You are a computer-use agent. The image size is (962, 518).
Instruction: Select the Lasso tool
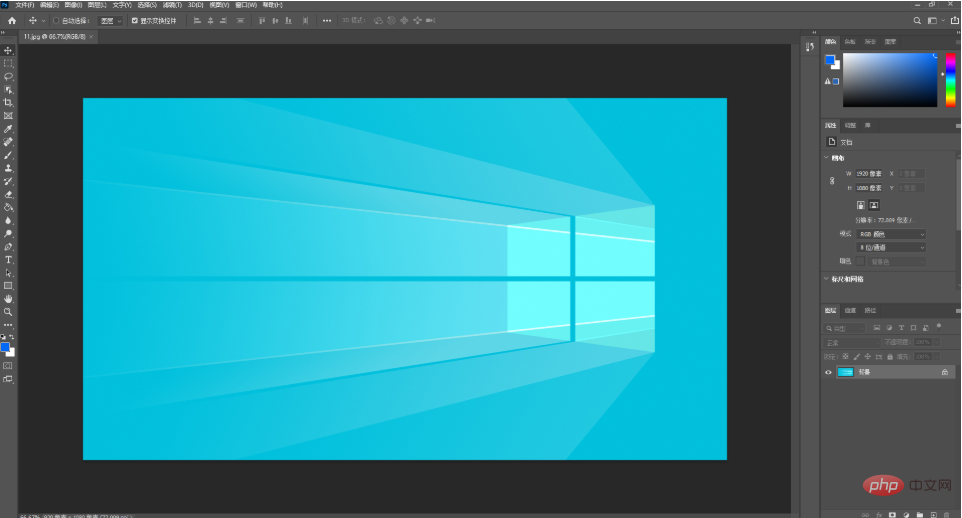(9, 76)
